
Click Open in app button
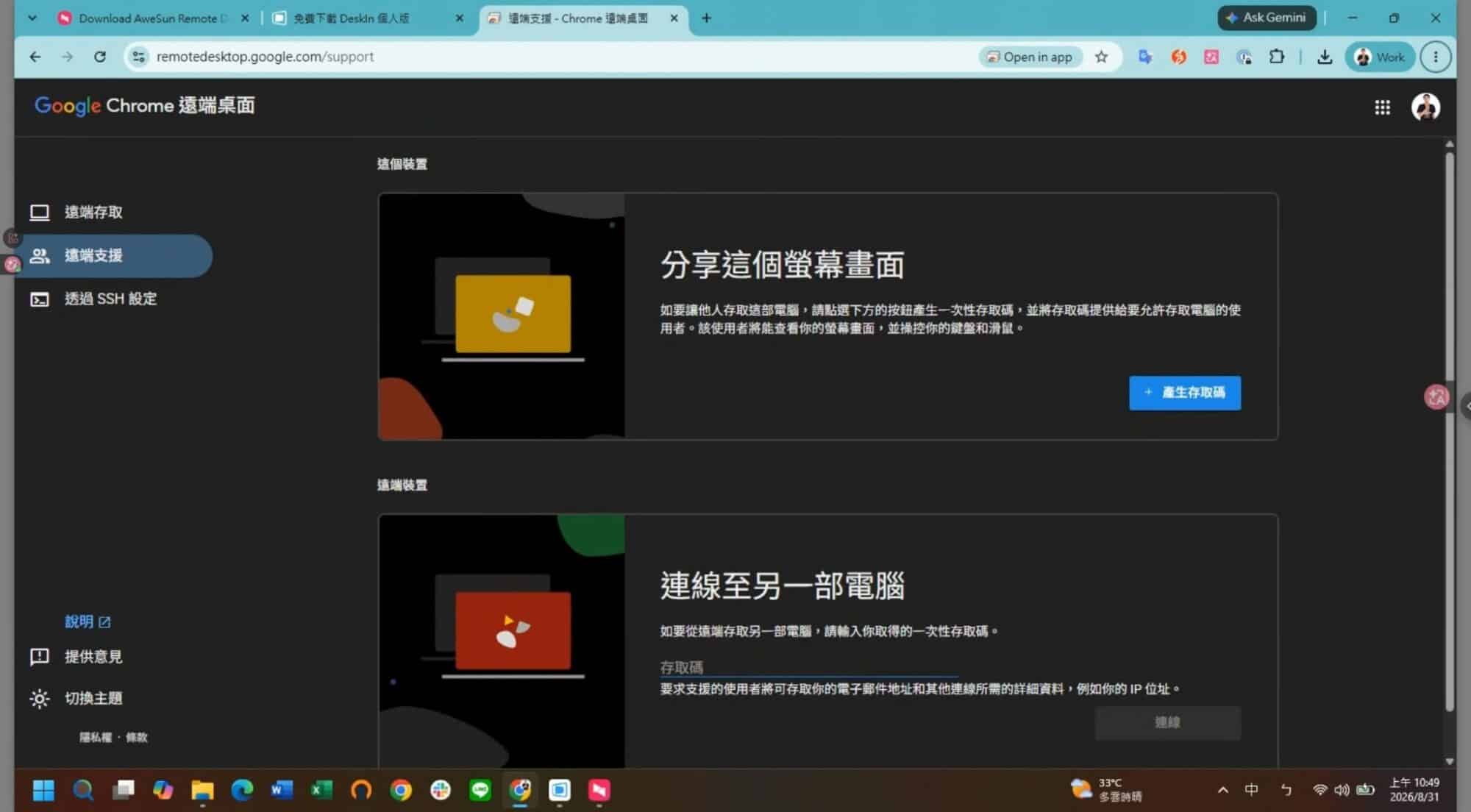click(x=1030, y=57)
